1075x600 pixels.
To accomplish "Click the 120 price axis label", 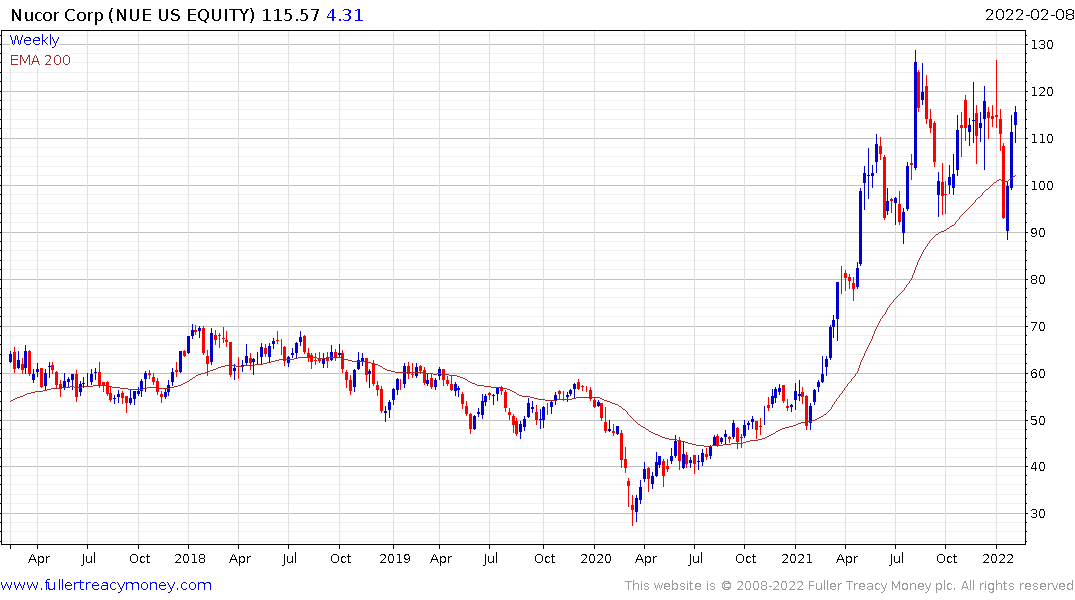I will click(x=1042, y=91).
